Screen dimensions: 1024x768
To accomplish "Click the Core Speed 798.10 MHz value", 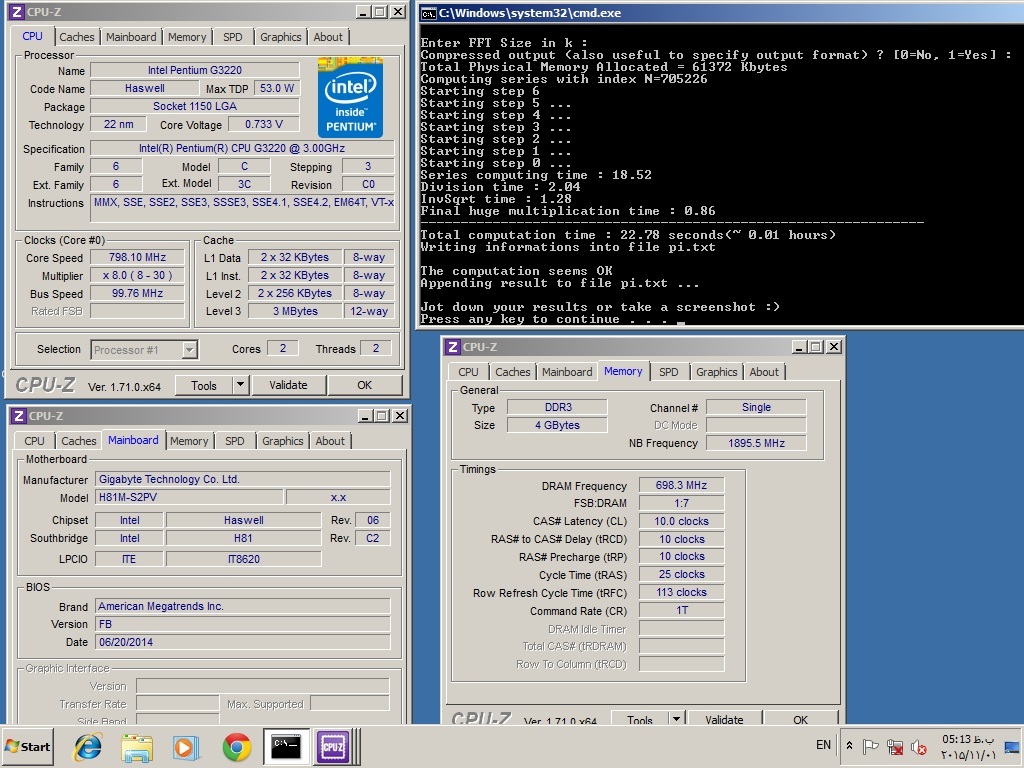I will [137, 257].
